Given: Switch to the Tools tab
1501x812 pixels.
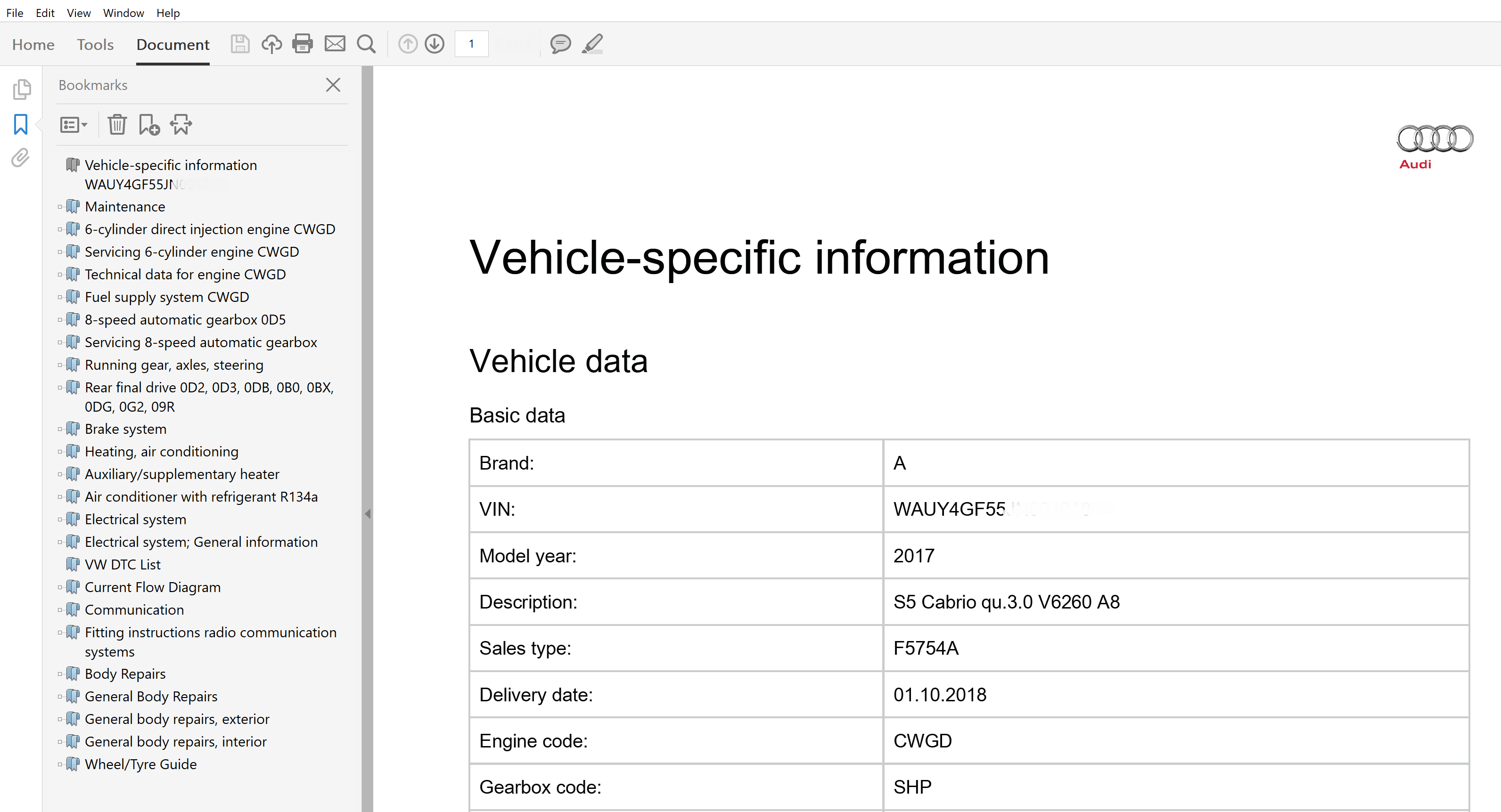Looking at the screenshot, I should (95, 45).
